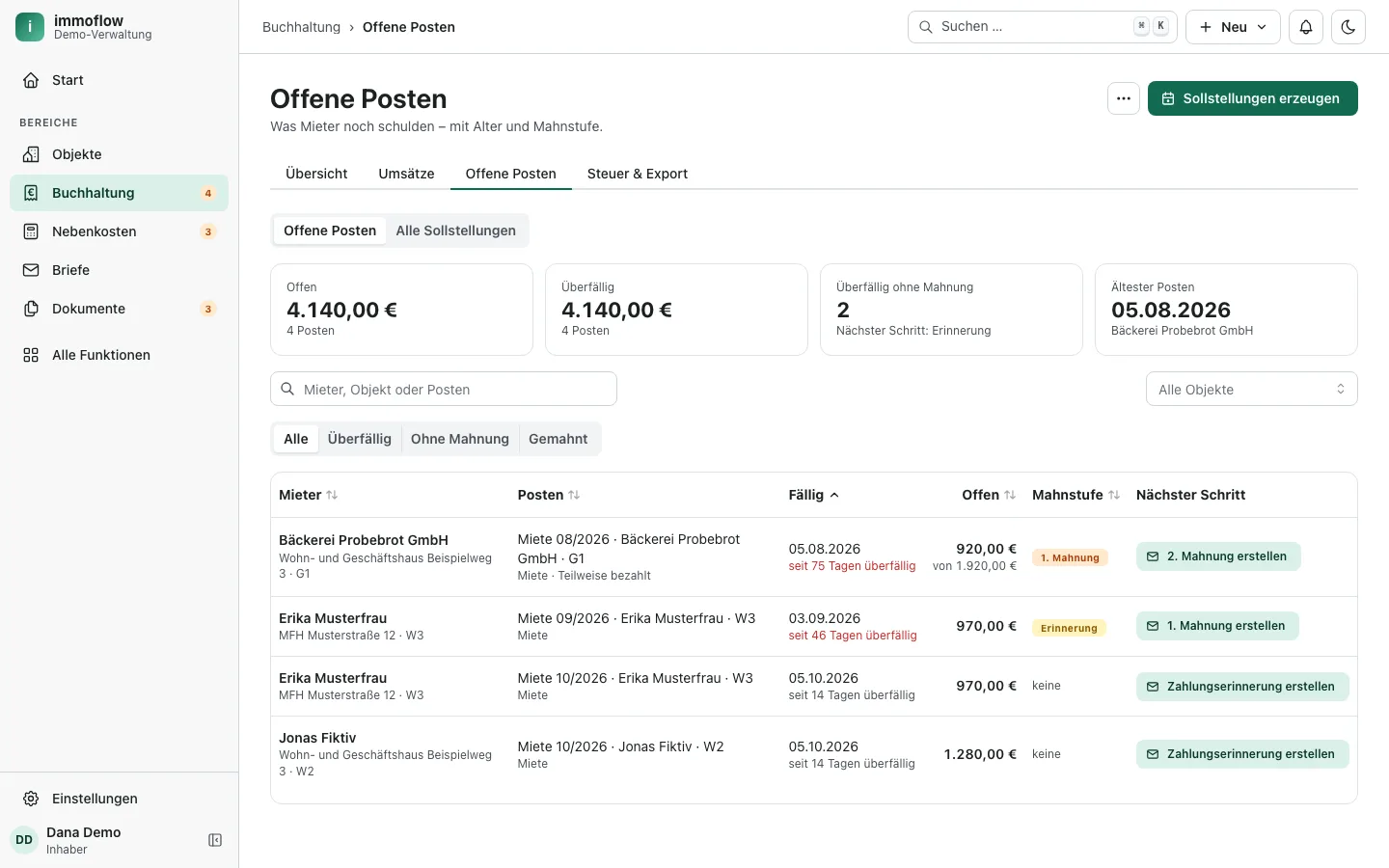The height and width of the screenshot is (868, 1389).
Task: Create Zahlungserinnerung for Erika Musterfrau 10/2026
Action: (x=1242, y=687)
